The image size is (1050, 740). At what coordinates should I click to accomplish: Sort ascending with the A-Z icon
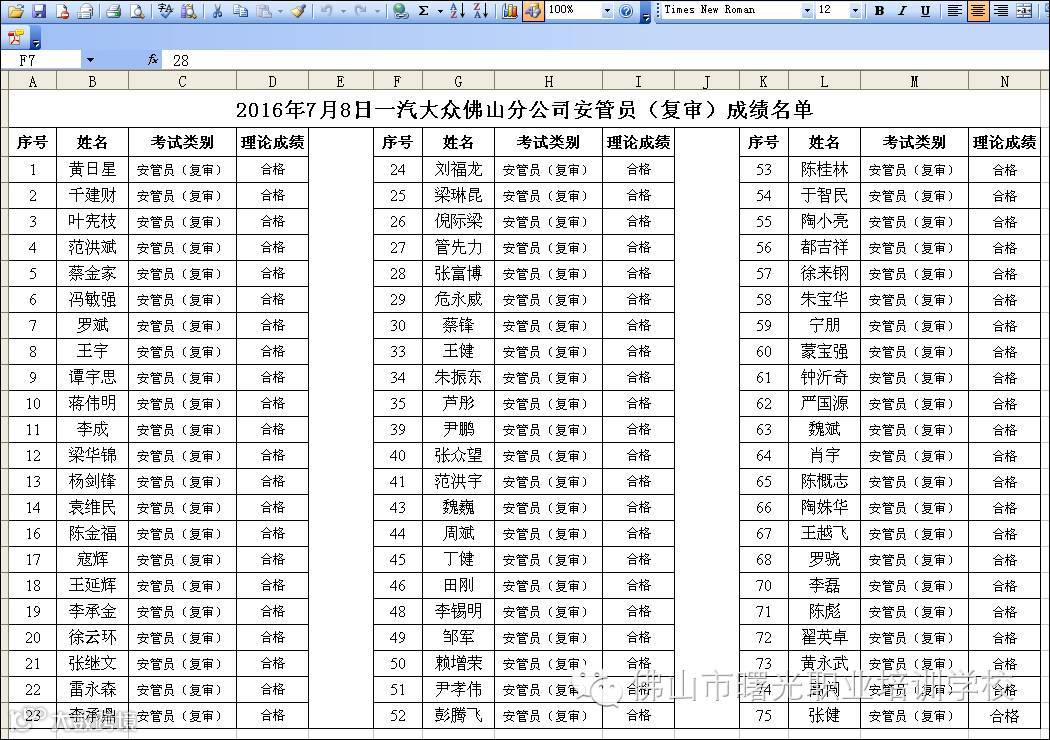point(457,11)
